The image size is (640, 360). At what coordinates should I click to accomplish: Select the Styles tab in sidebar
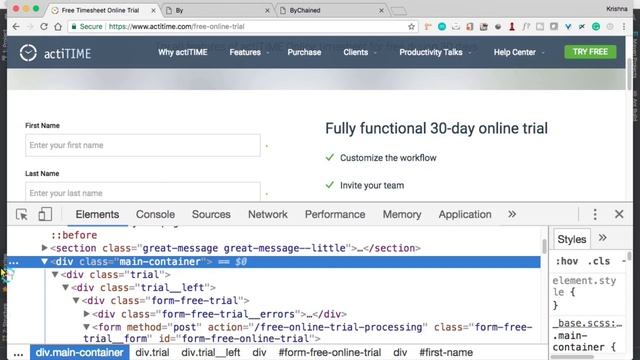pyautogui.click(x=571, y=239)
